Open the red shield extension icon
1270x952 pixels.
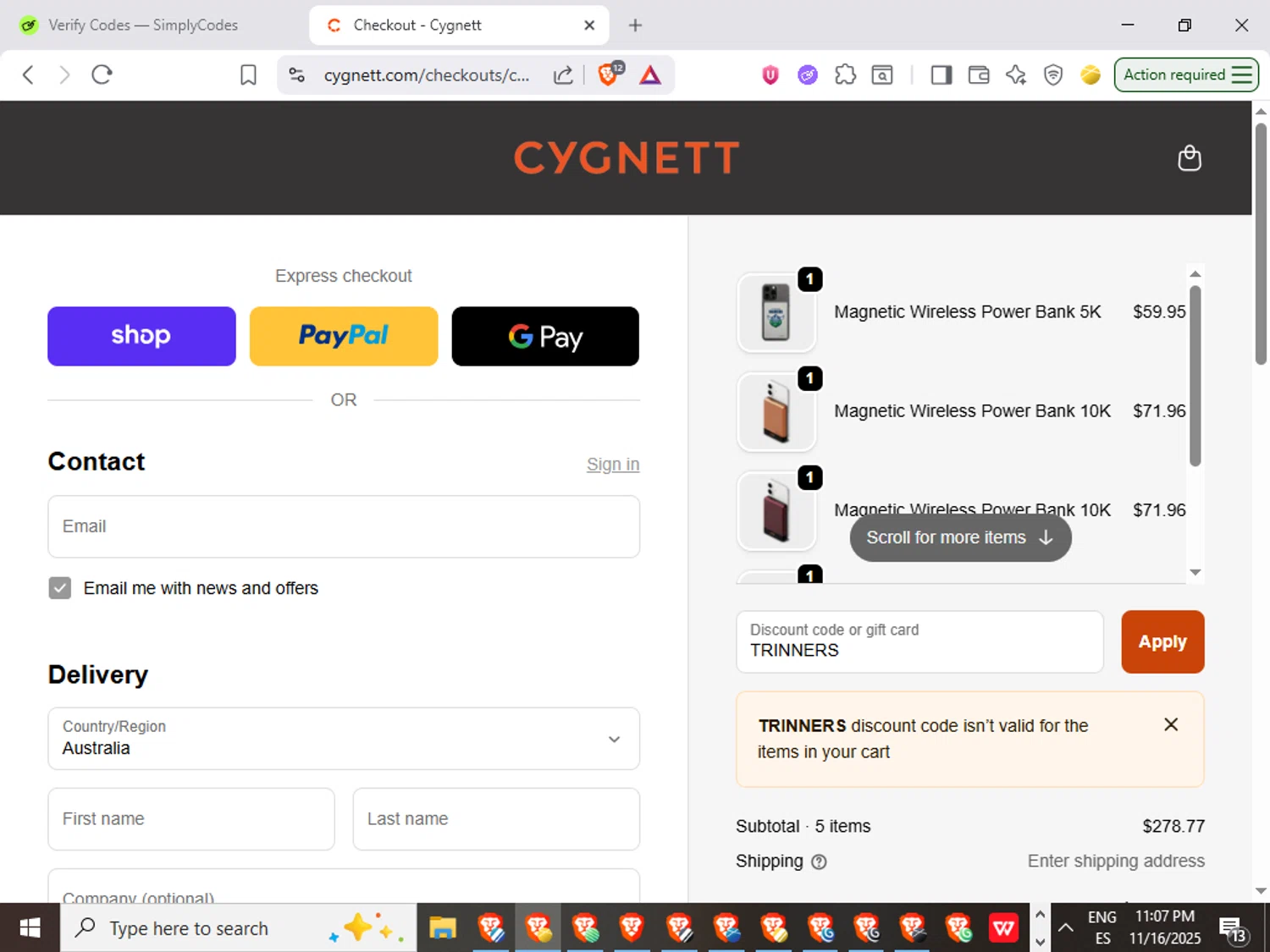pos(770,75)
